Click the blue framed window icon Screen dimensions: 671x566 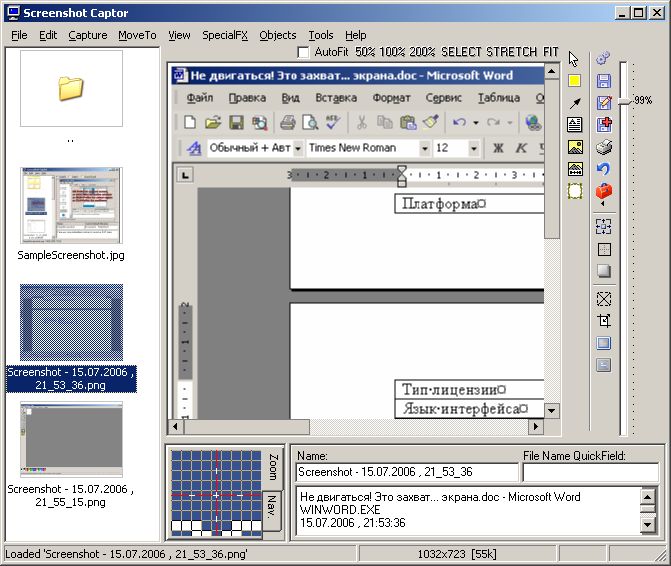coord(604,343)
